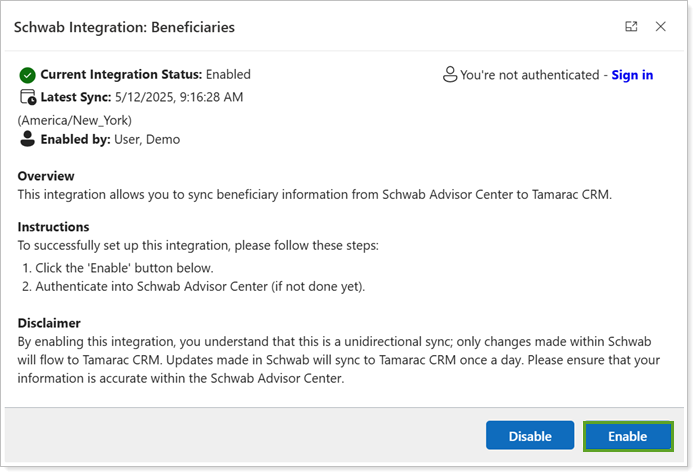
Task: Pop out the dialog using expand icon
Action: click(x=631, y=27)
